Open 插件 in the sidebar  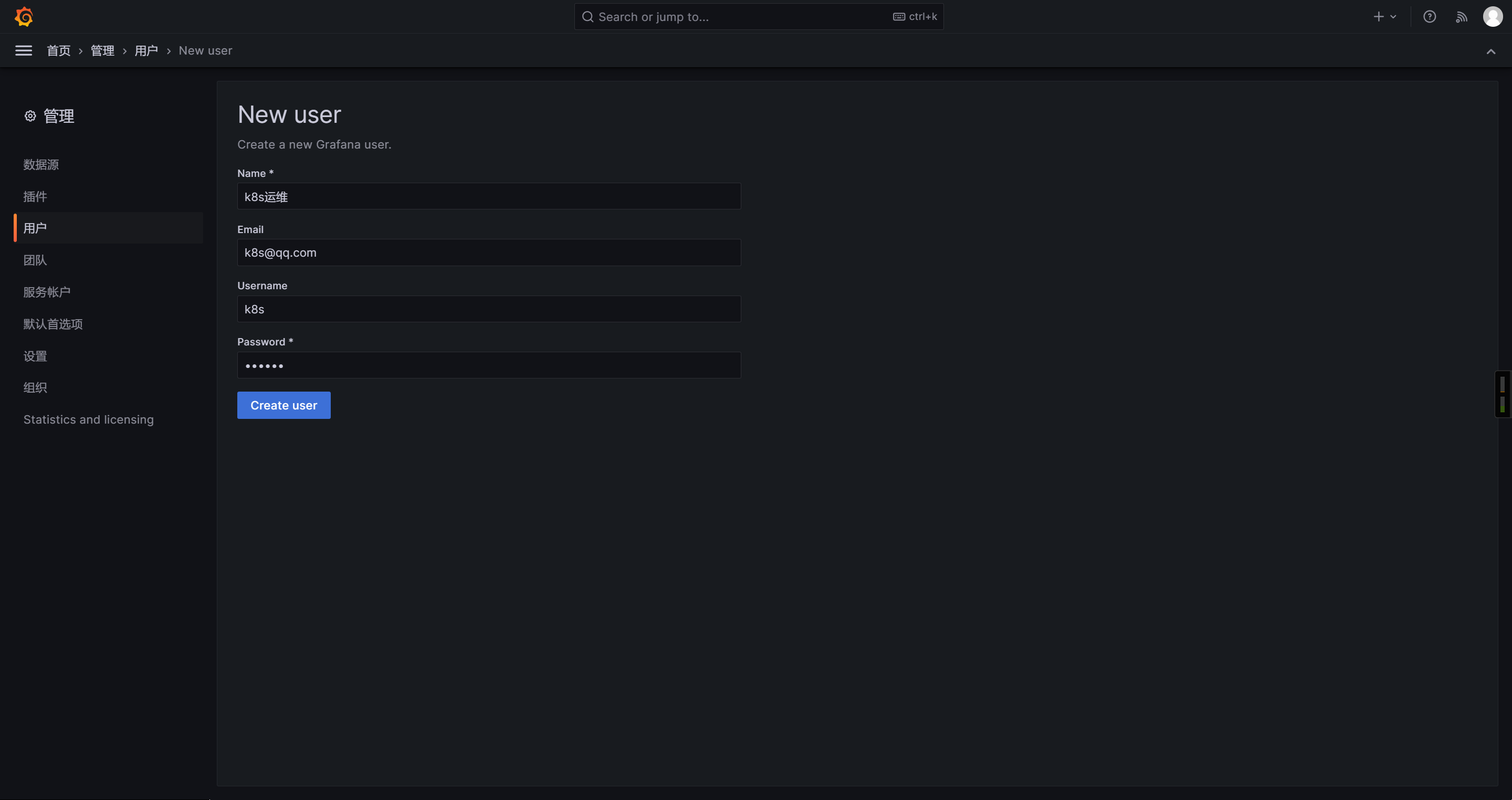pos(35,197)
